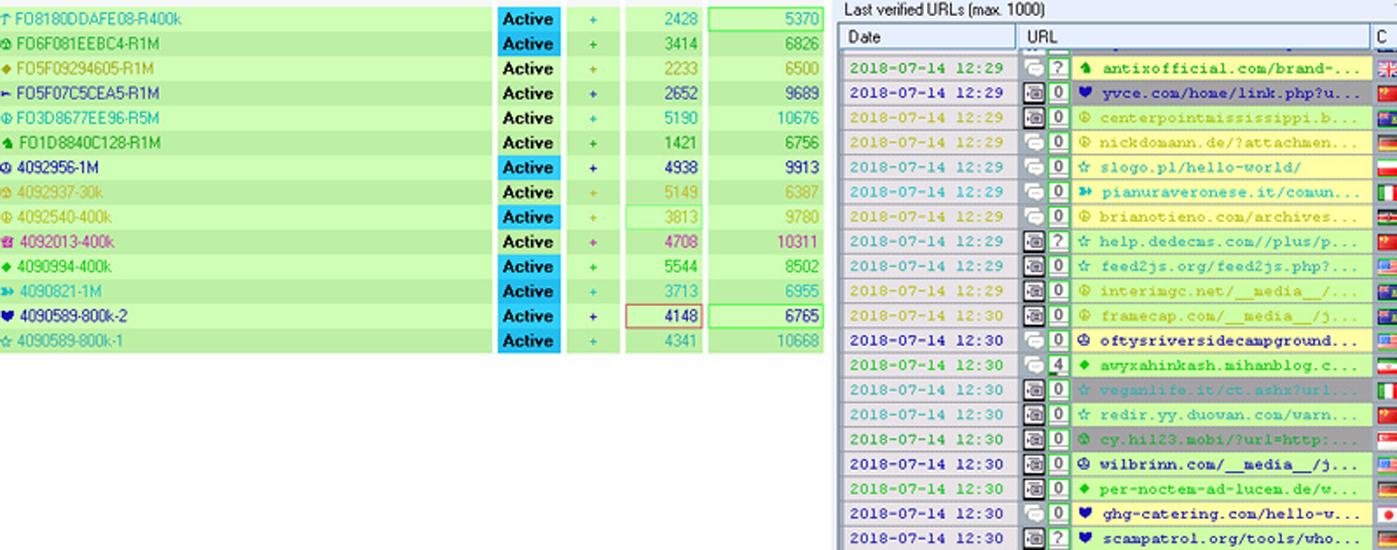Image resolution: width=1397 pixels, height=550 pixels.
Task: Click the heart icon beside project 4090589-800k-2
Action: (8, 316)
